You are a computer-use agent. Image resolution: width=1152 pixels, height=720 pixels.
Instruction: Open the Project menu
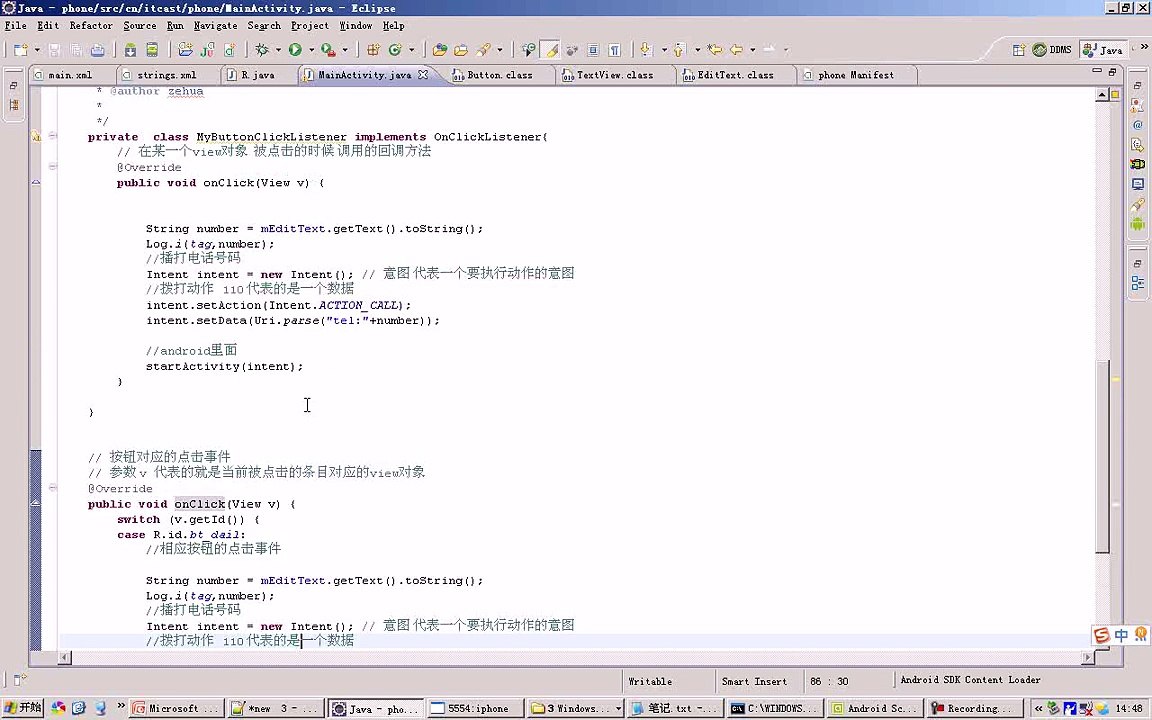tap(310, 26)
